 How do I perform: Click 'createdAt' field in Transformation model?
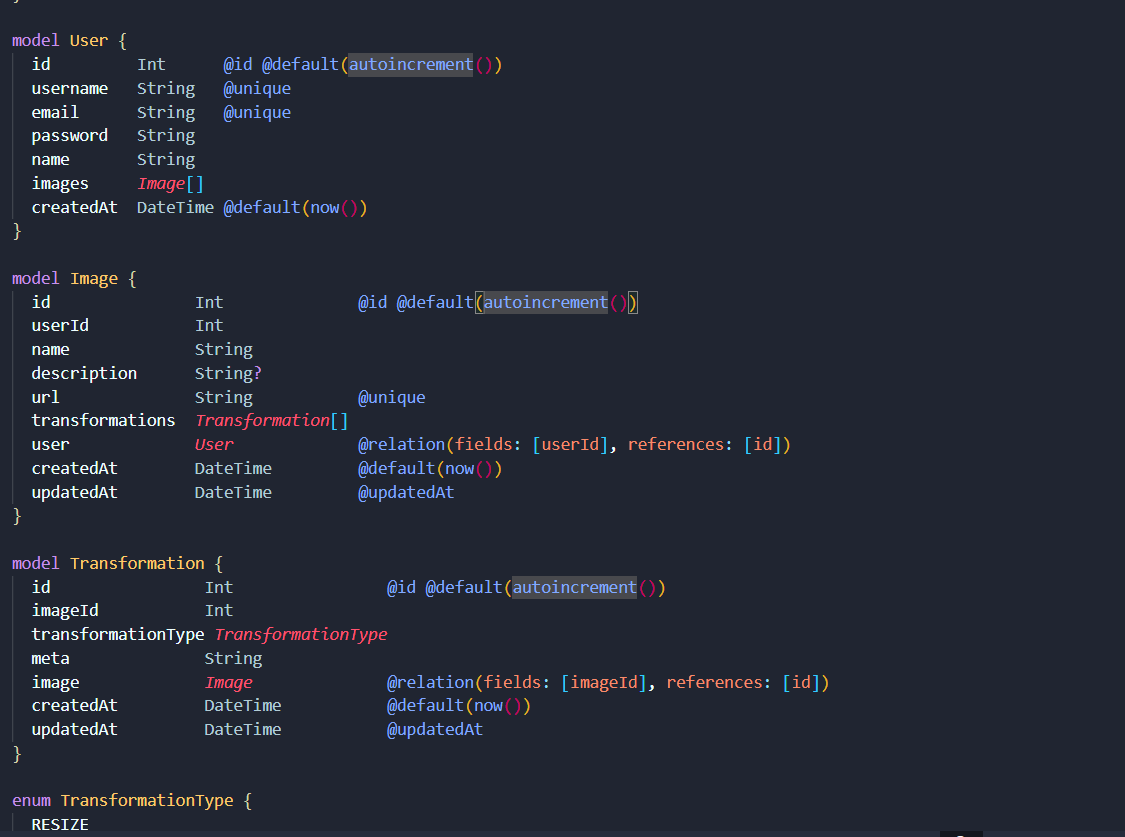75,706
